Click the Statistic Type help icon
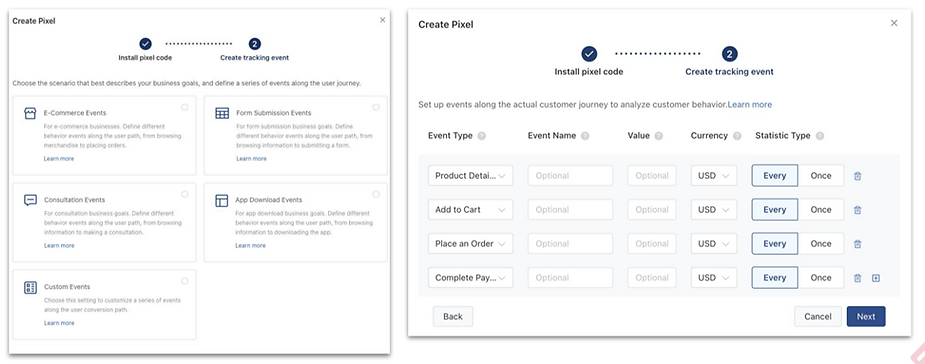Image resolution: width=925 pixels, height=364 pixels. tap(819, 136)
